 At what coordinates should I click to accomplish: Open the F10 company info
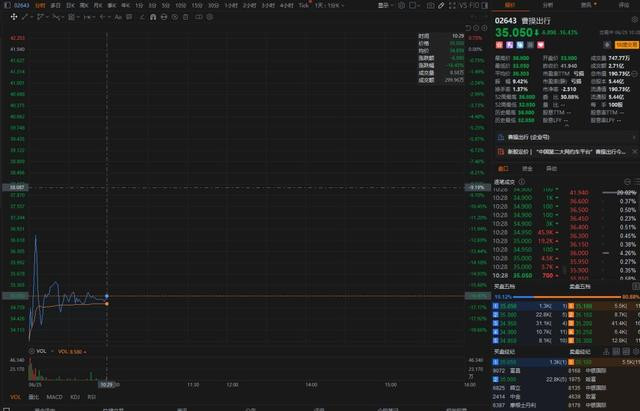coord(474,5)
